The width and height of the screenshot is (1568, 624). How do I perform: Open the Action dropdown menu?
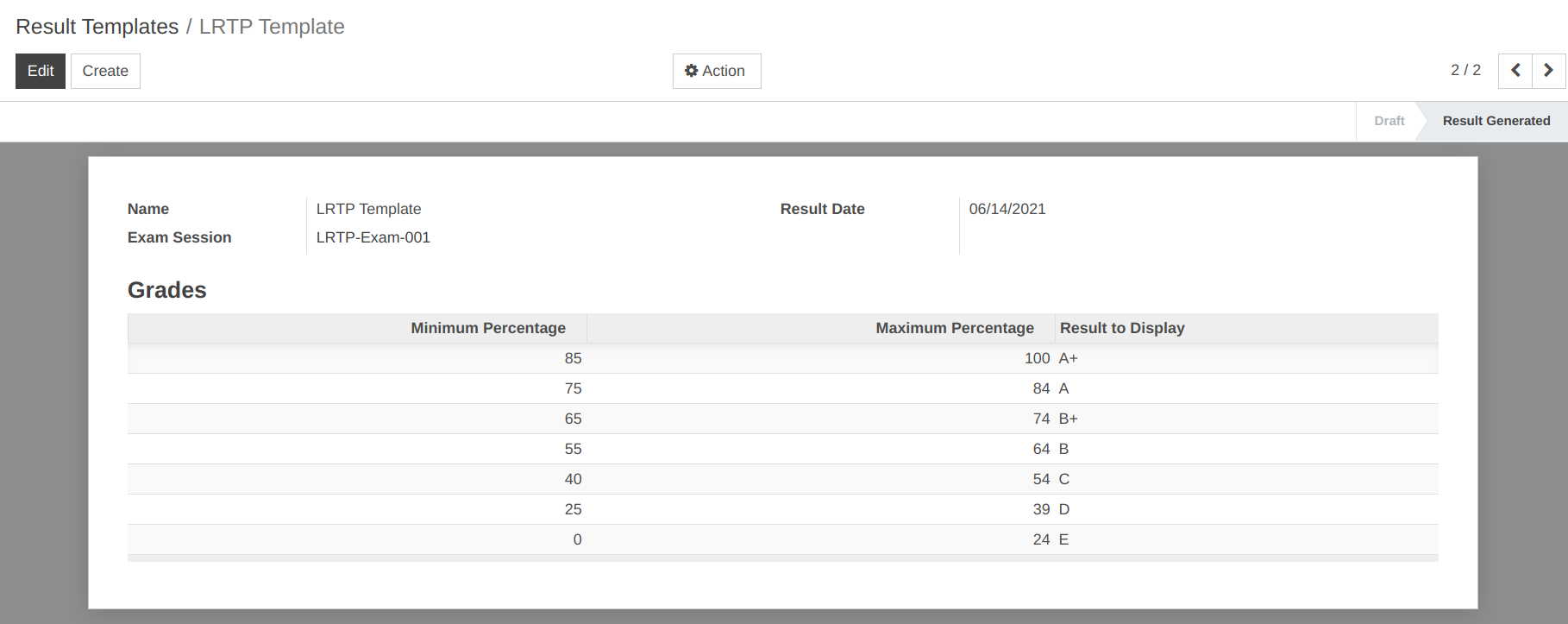[x=716, y=71]
